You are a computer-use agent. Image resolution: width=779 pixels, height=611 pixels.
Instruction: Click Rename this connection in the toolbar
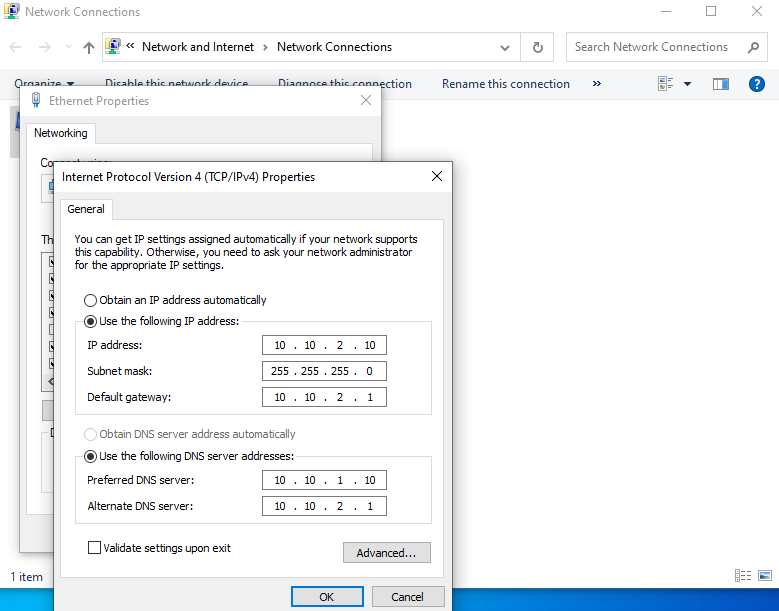pos(505,84)
